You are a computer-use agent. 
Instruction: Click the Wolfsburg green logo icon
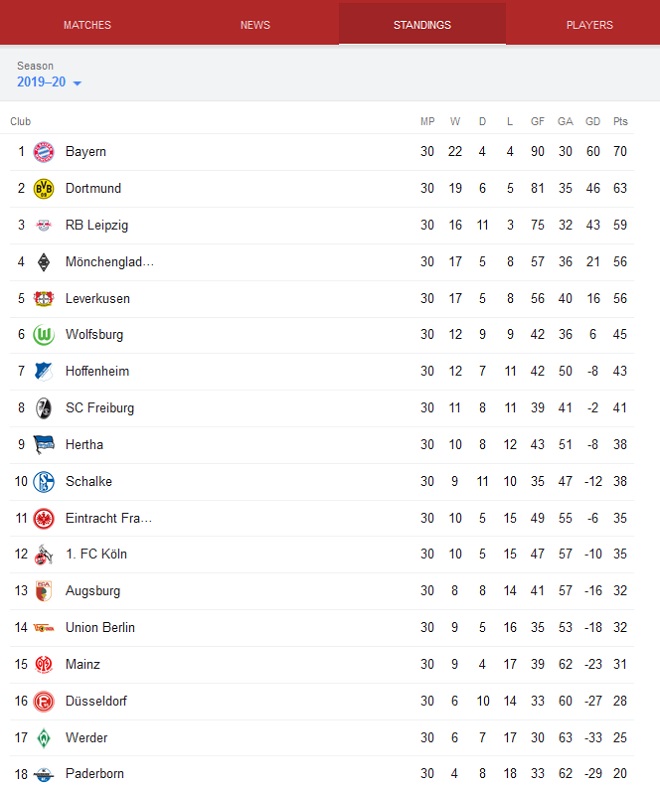pos(43,335)
